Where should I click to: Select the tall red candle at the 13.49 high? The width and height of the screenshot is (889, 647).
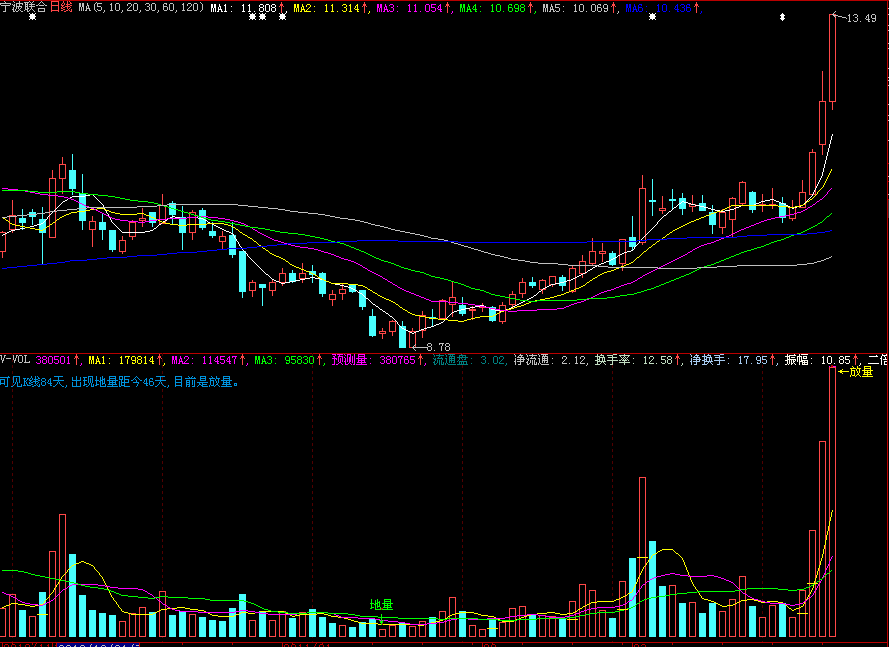pos(832,58)
